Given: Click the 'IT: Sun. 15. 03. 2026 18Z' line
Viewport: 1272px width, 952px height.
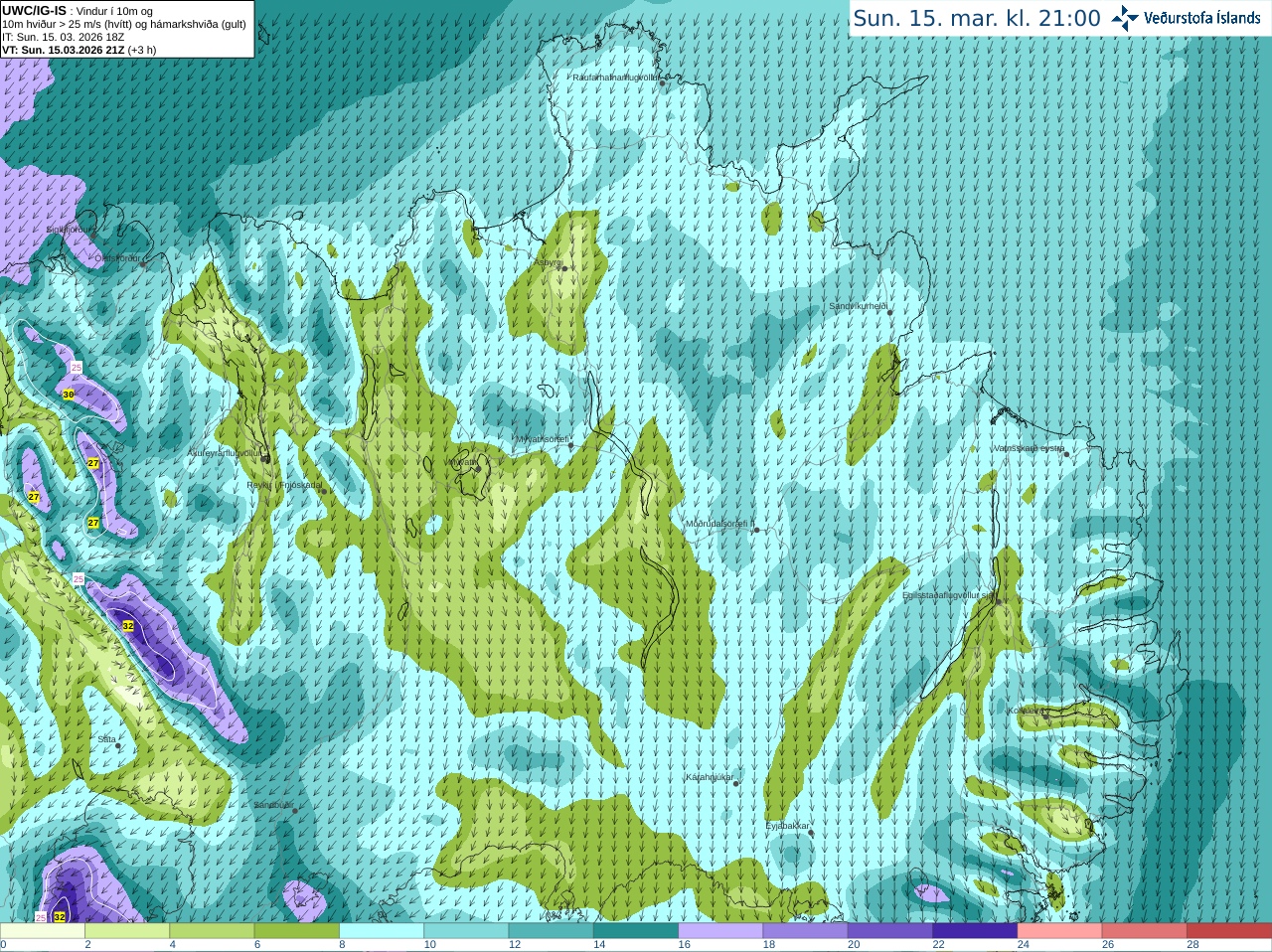Looking at the screenshot, I should (63, 37).
